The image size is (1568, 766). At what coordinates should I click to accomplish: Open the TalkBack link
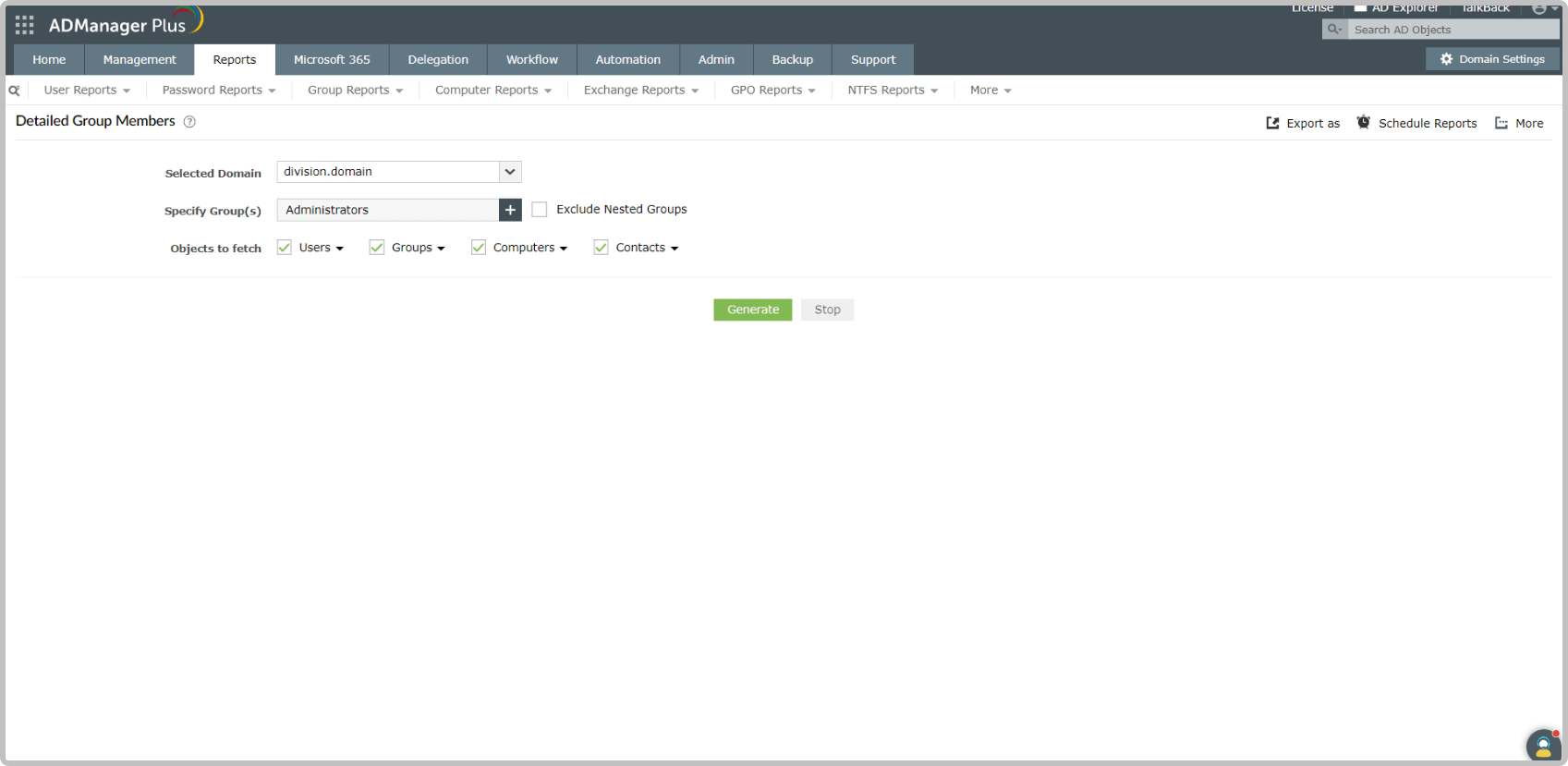coord(1485,8)
